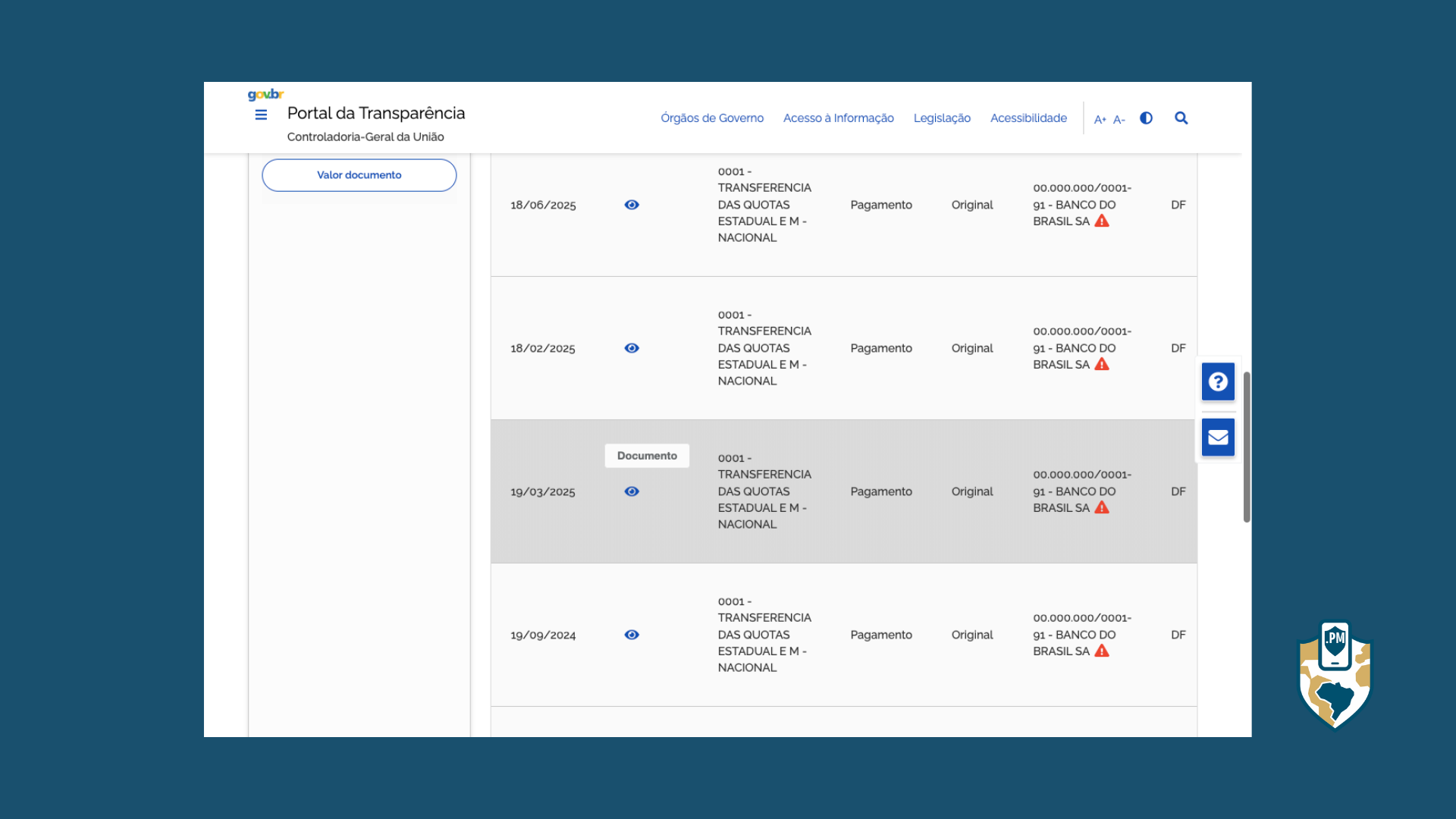
Task: Click the search magnifier icon
Action: click(x=1181, y=118)
